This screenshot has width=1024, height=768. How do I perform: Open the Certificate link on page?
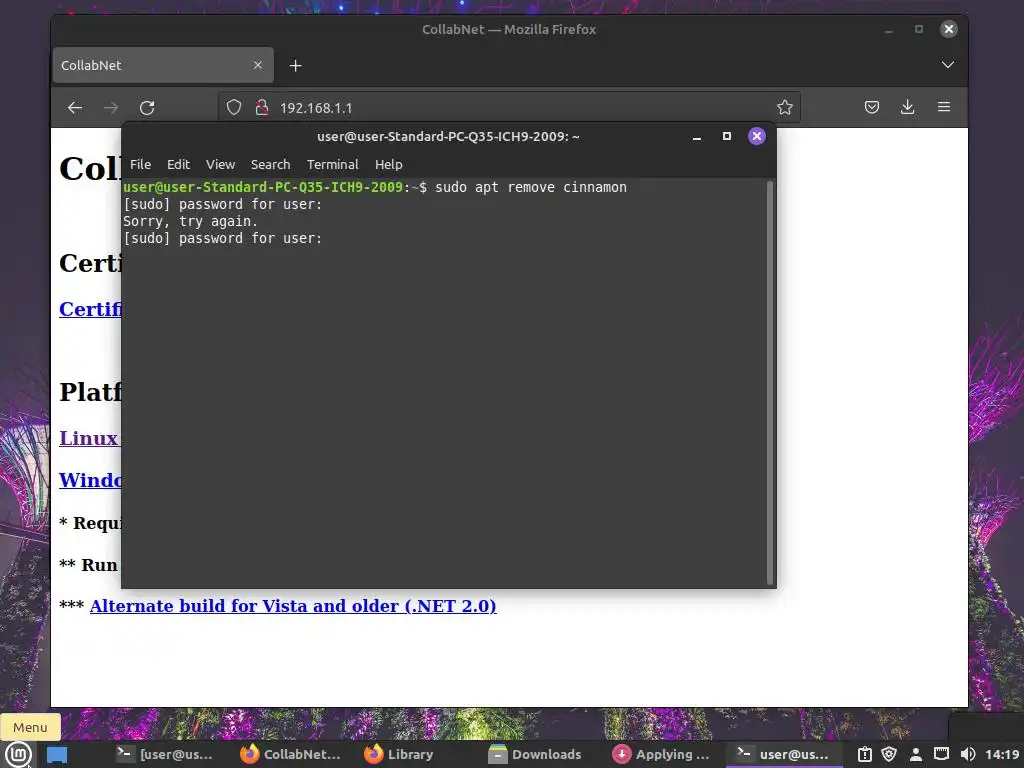tap(90, 309)
